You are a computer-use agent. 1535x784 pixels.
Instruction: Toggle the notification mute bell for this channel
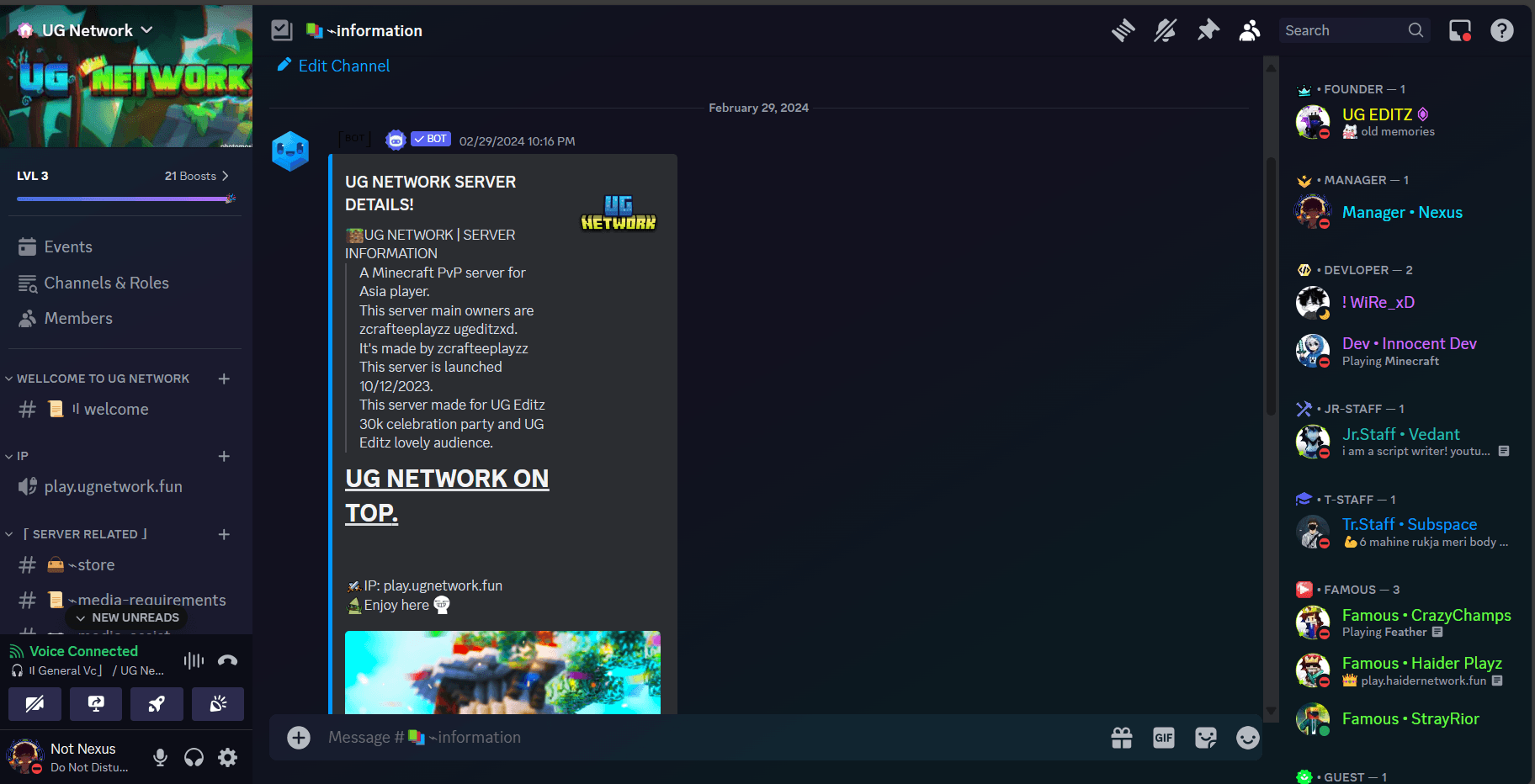(x=1166, y=29)
